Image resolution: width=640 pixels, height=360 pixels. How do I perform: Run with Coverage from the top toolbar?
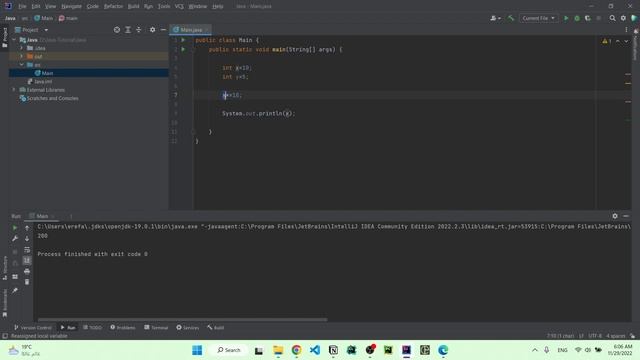(588, 18)
